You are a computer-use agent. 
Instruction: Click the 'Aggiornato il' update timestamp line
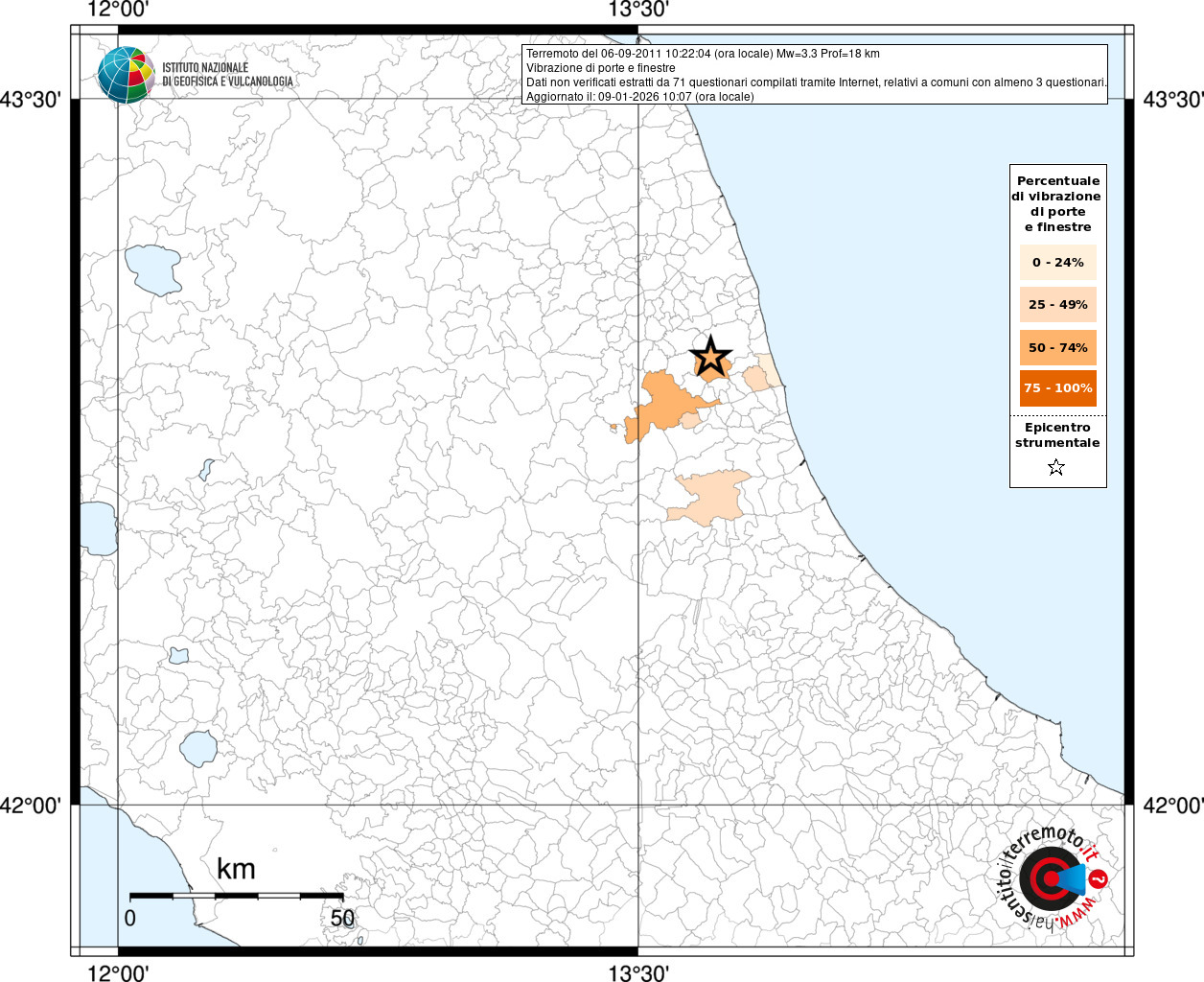coord(639,97)
